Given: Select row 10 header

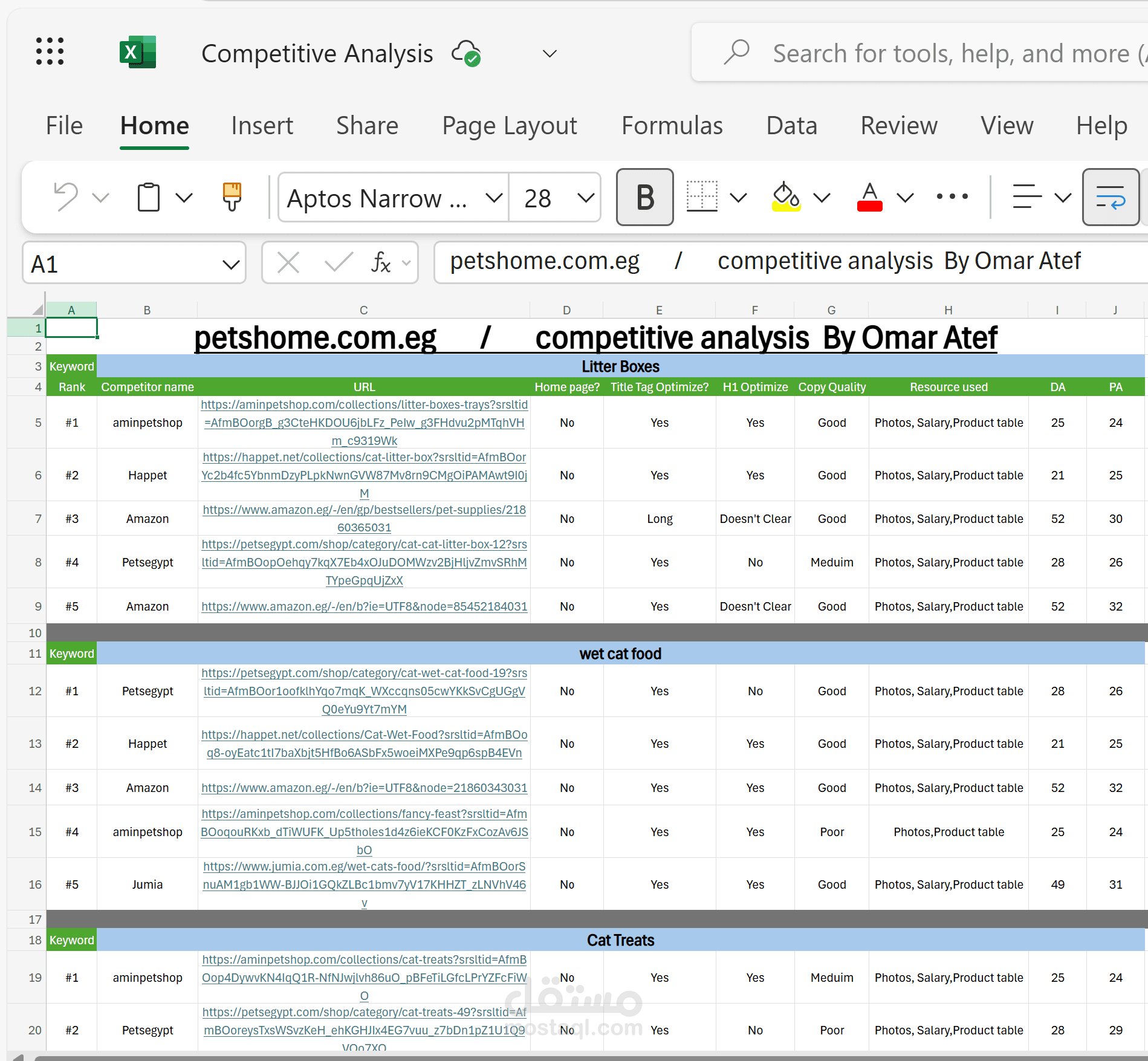Looking at the screenshot, I should pyautogui.click(x=28, y=633).
